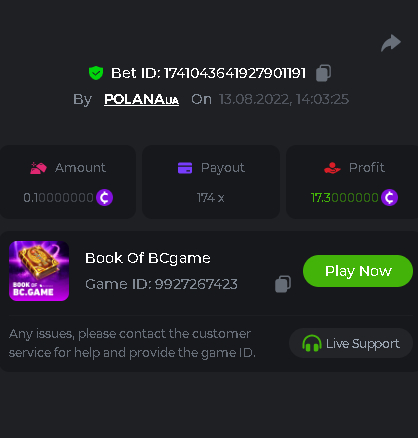
Task: Click the green verified shield icon
Action: [x=96, y=73]
